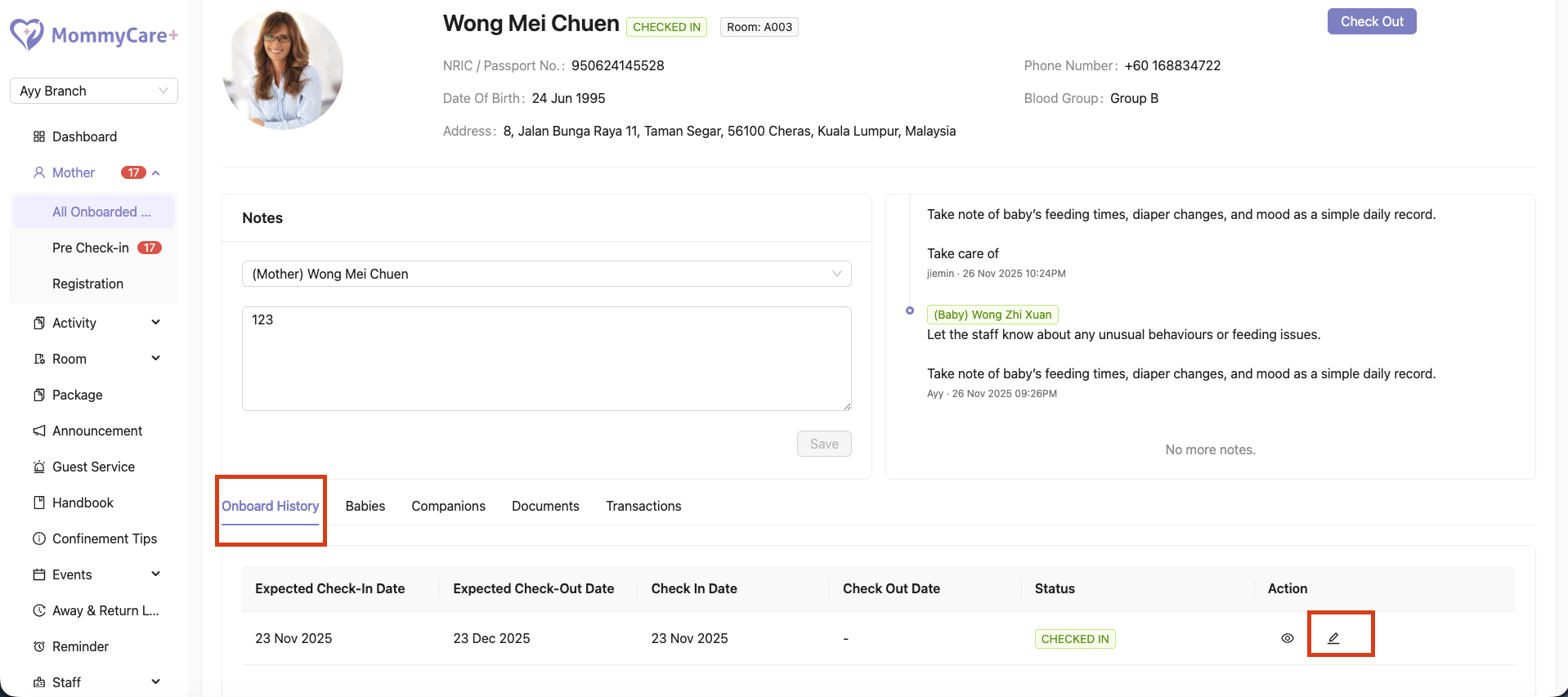Click the Reminder alarm clock icon
Screen dimensions: 1568x697
click(39, 646)
